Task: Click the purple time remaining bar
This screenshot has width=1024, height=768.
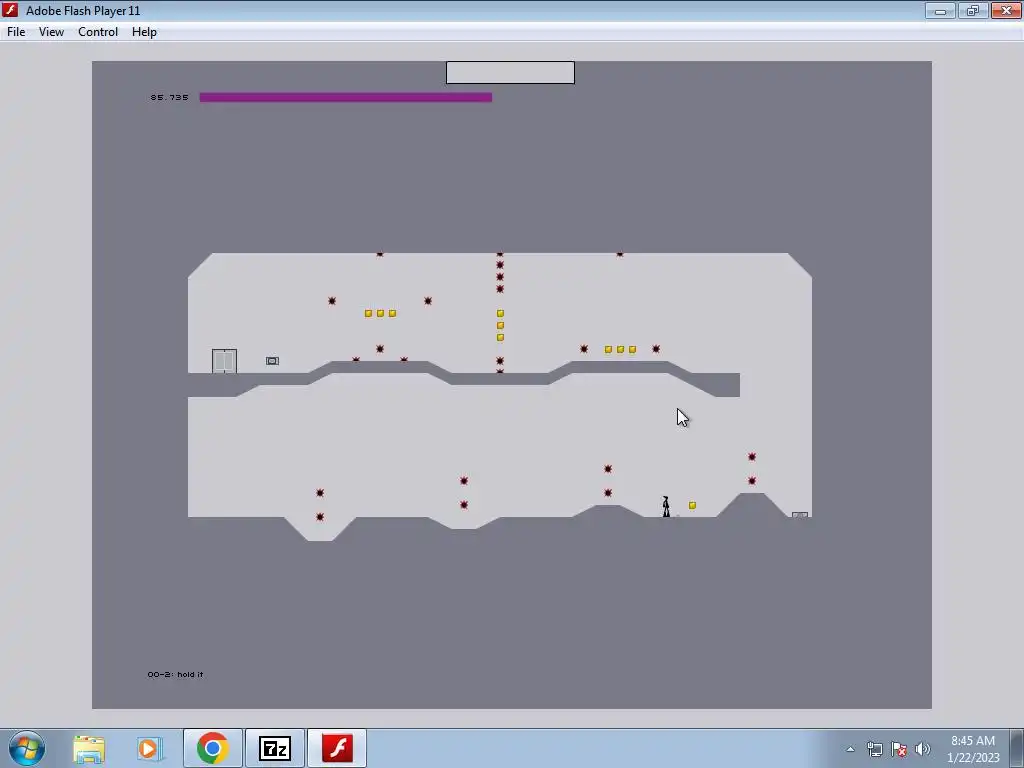Action: pyautogui.click(x=345, y=97)
